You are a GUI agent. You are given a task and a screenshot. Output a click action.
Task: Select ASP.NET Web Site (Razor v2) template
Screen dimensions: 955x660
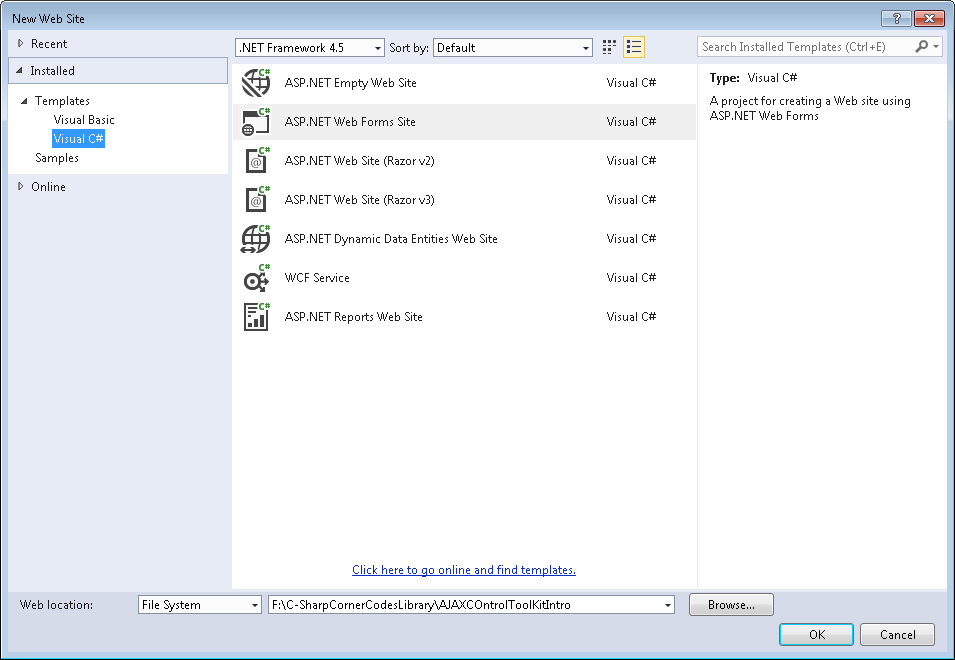pos(464,161)
